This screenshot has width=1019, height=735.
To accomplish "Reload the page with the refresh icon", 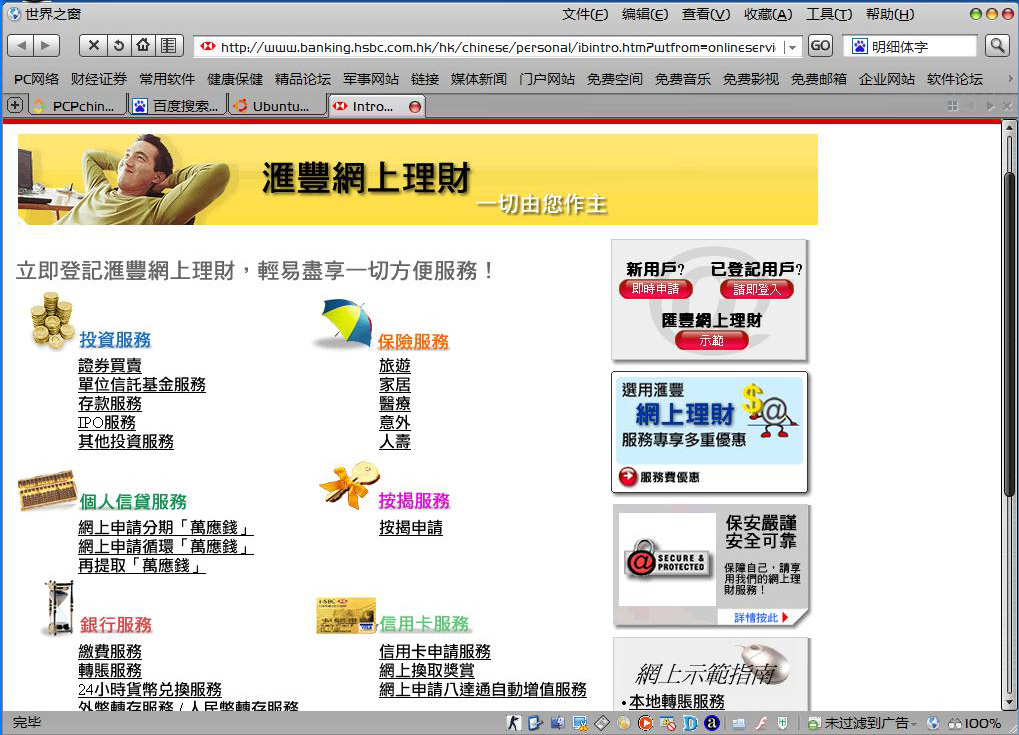I will click(118, 45).
